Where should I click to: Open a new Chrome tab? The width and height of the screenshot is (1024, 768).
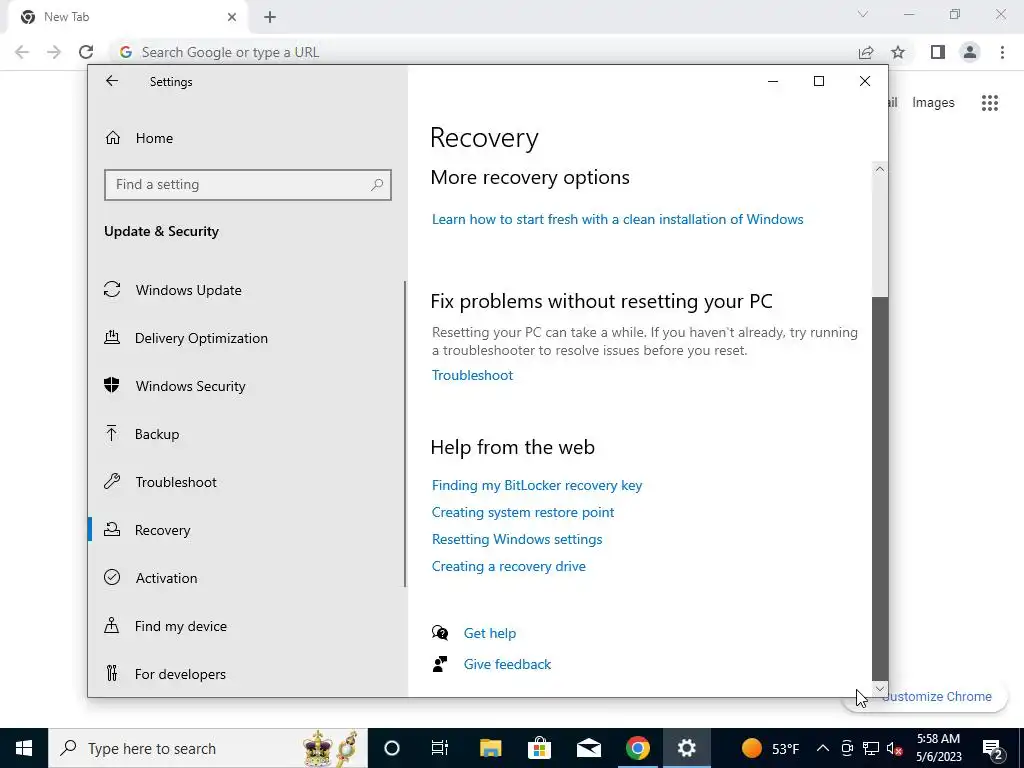click(270, 17)
